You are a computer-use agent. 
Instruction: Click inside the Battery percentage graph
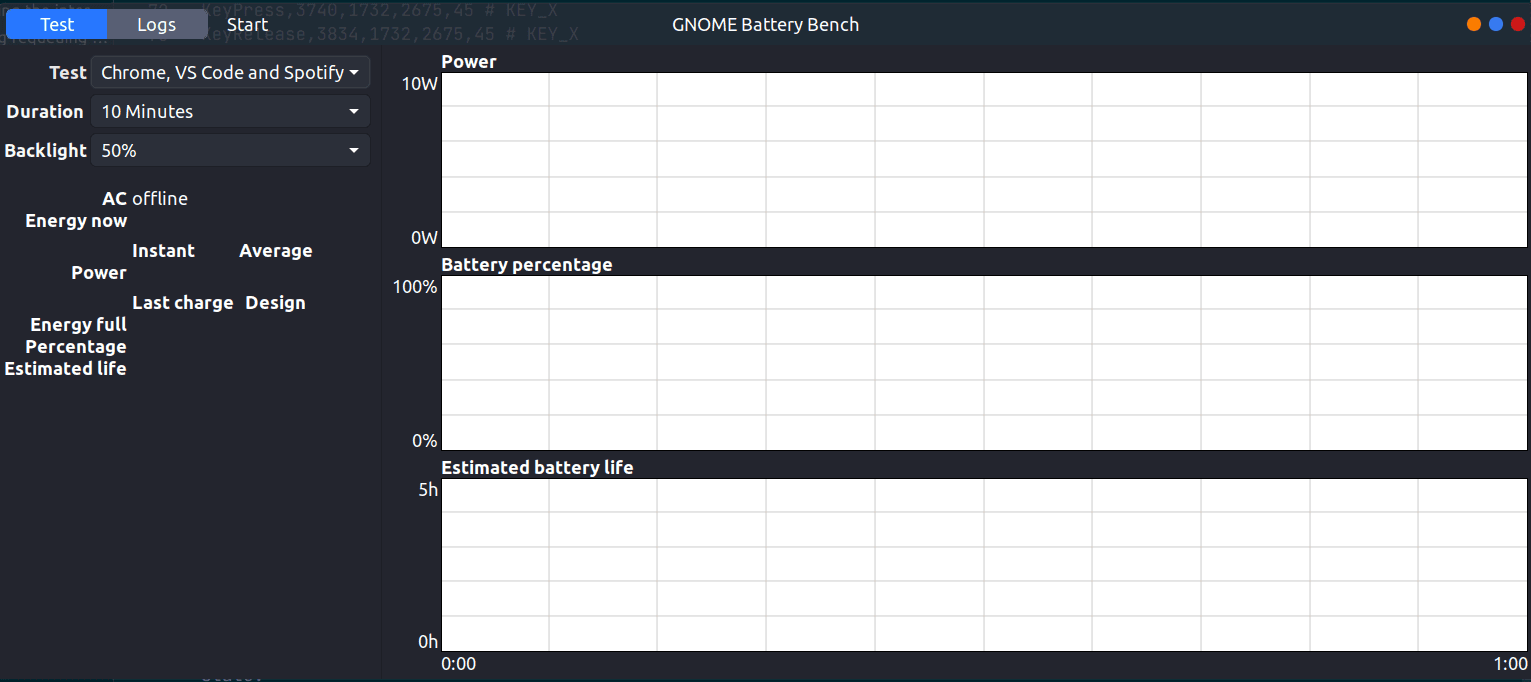[x=984, y=362]
